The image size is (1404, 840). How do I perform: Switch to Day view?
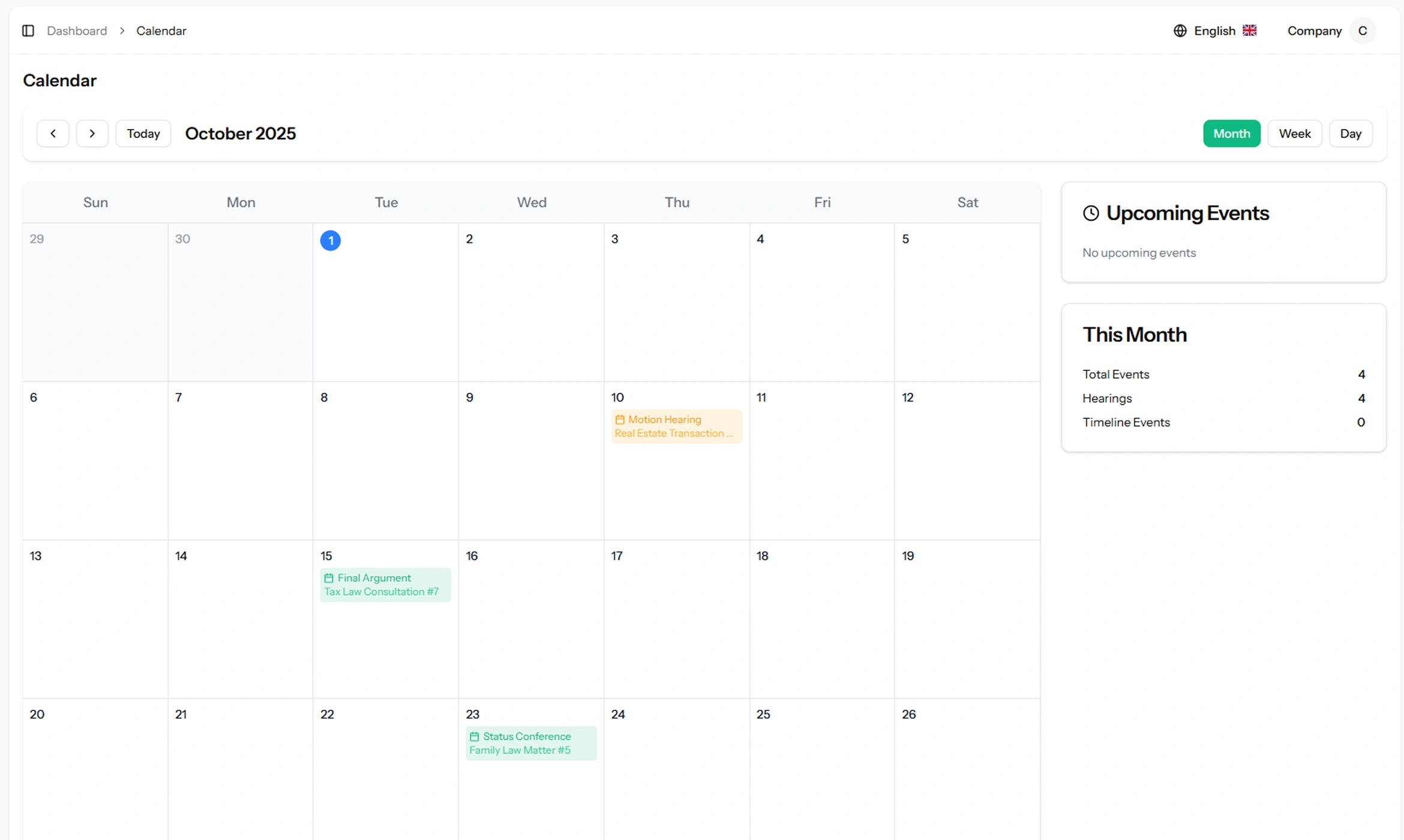click(1350, 133)
